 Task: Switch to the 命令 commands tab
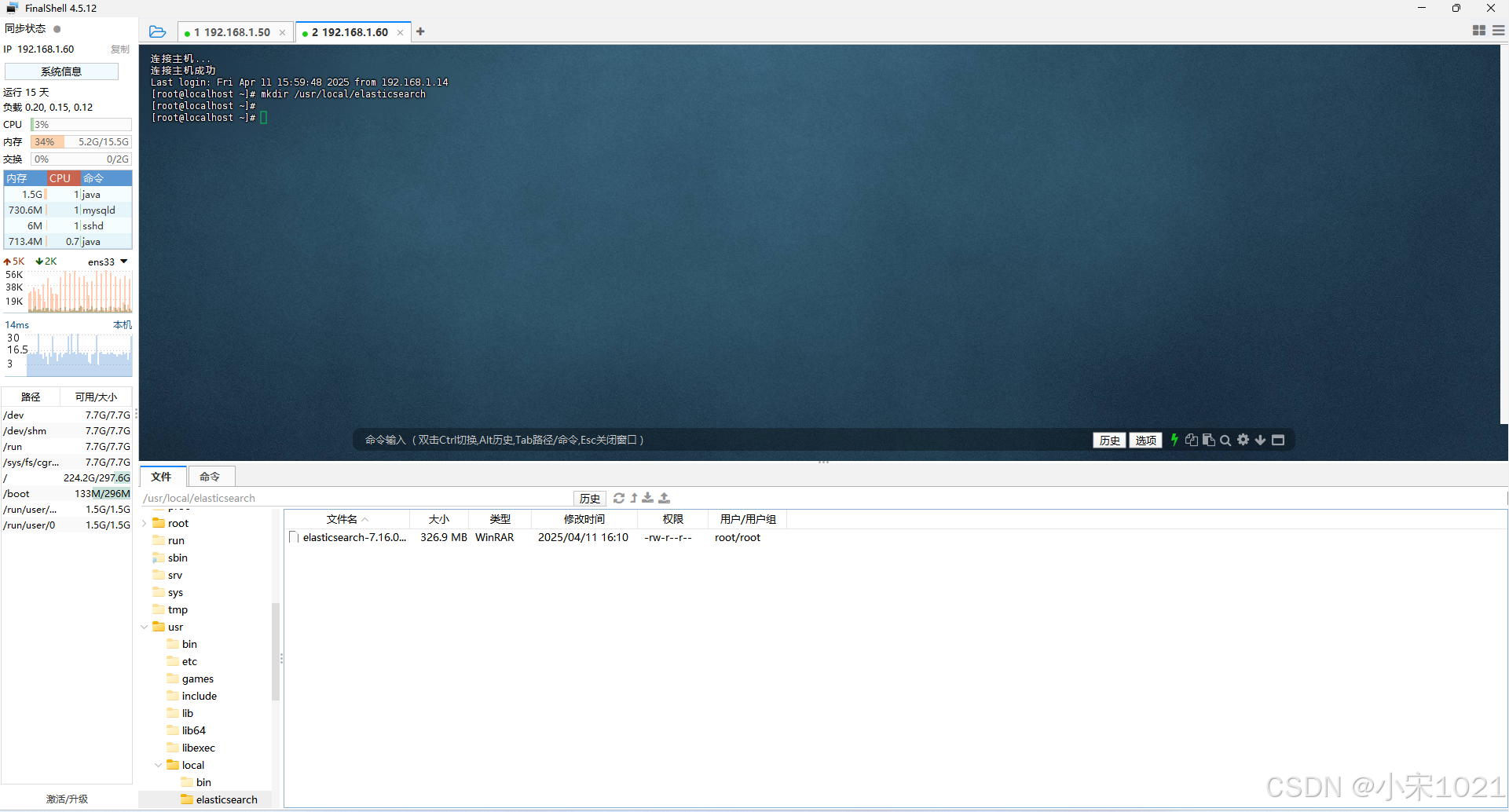pos(210,477)
